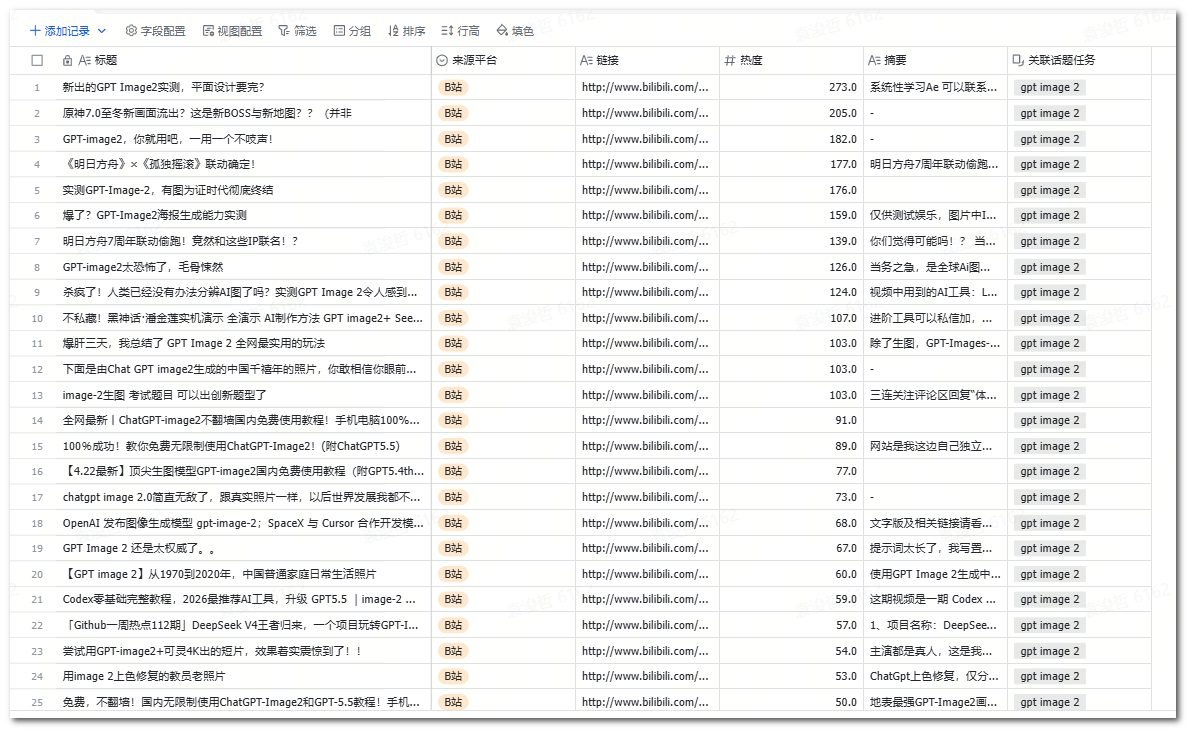Select the title starting with 原神7.0至冬新画面流出
This screenshot has height=729, width=1187.
pyautogui.click(x=207, y=113)
